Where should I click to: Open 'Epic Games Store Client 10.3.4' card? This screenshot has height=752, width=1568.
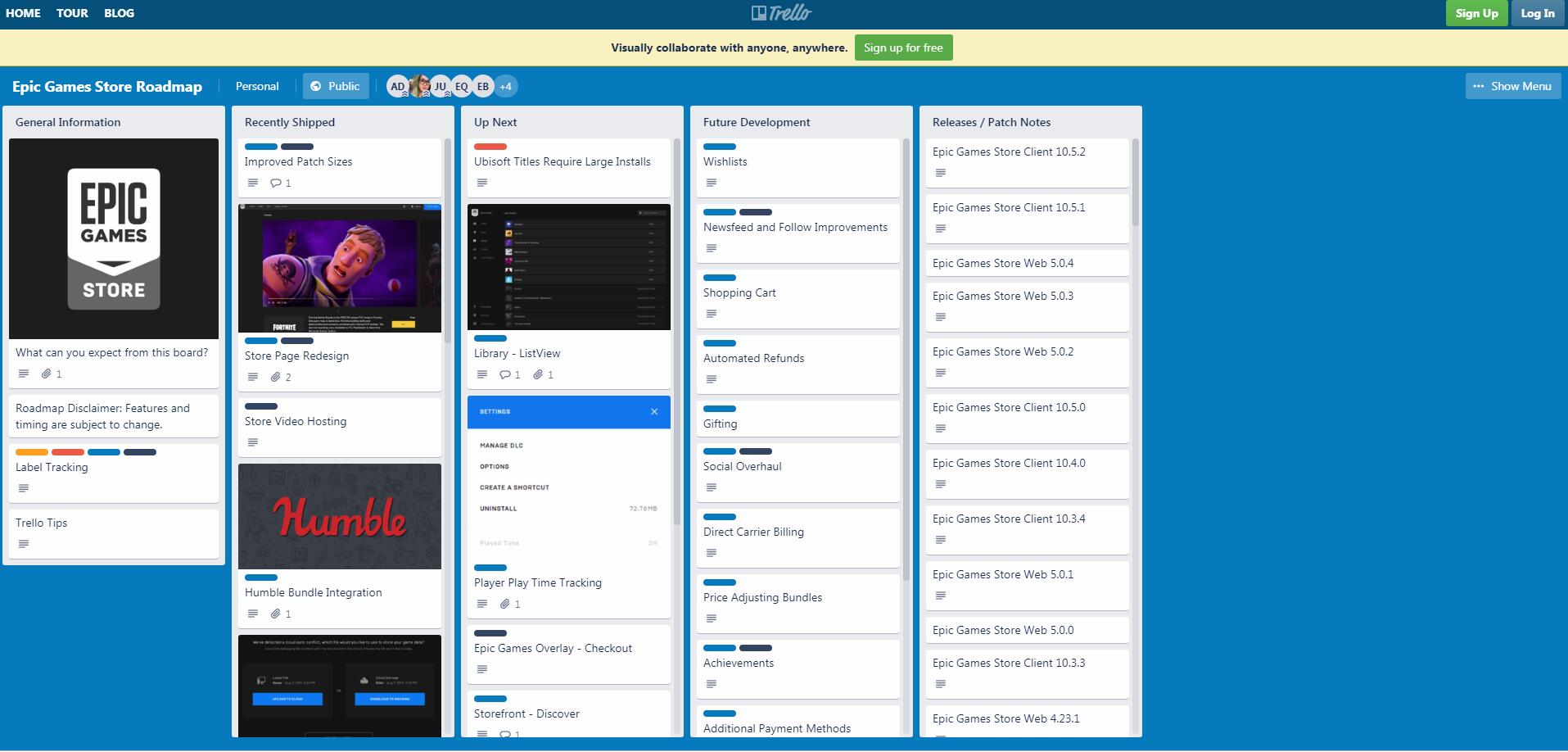pos(1028,530)
